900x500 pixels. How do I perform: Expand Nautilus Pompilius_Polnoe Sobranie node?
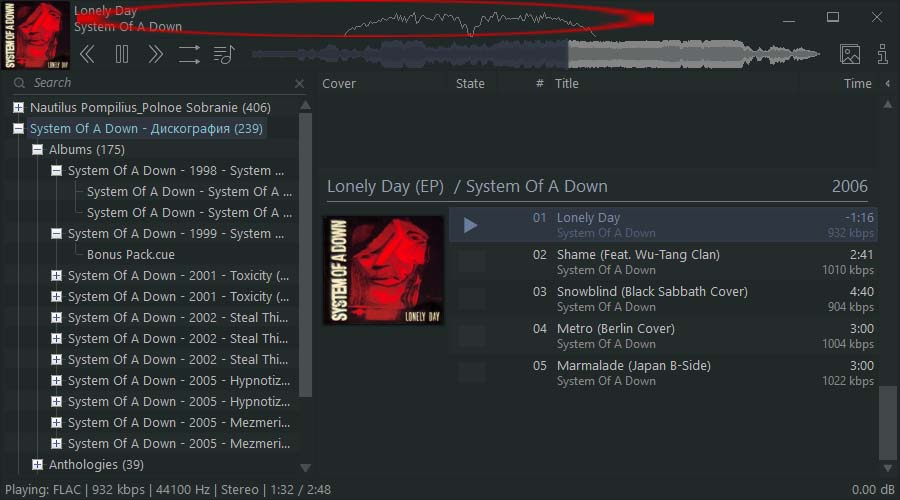pos(18,107)
